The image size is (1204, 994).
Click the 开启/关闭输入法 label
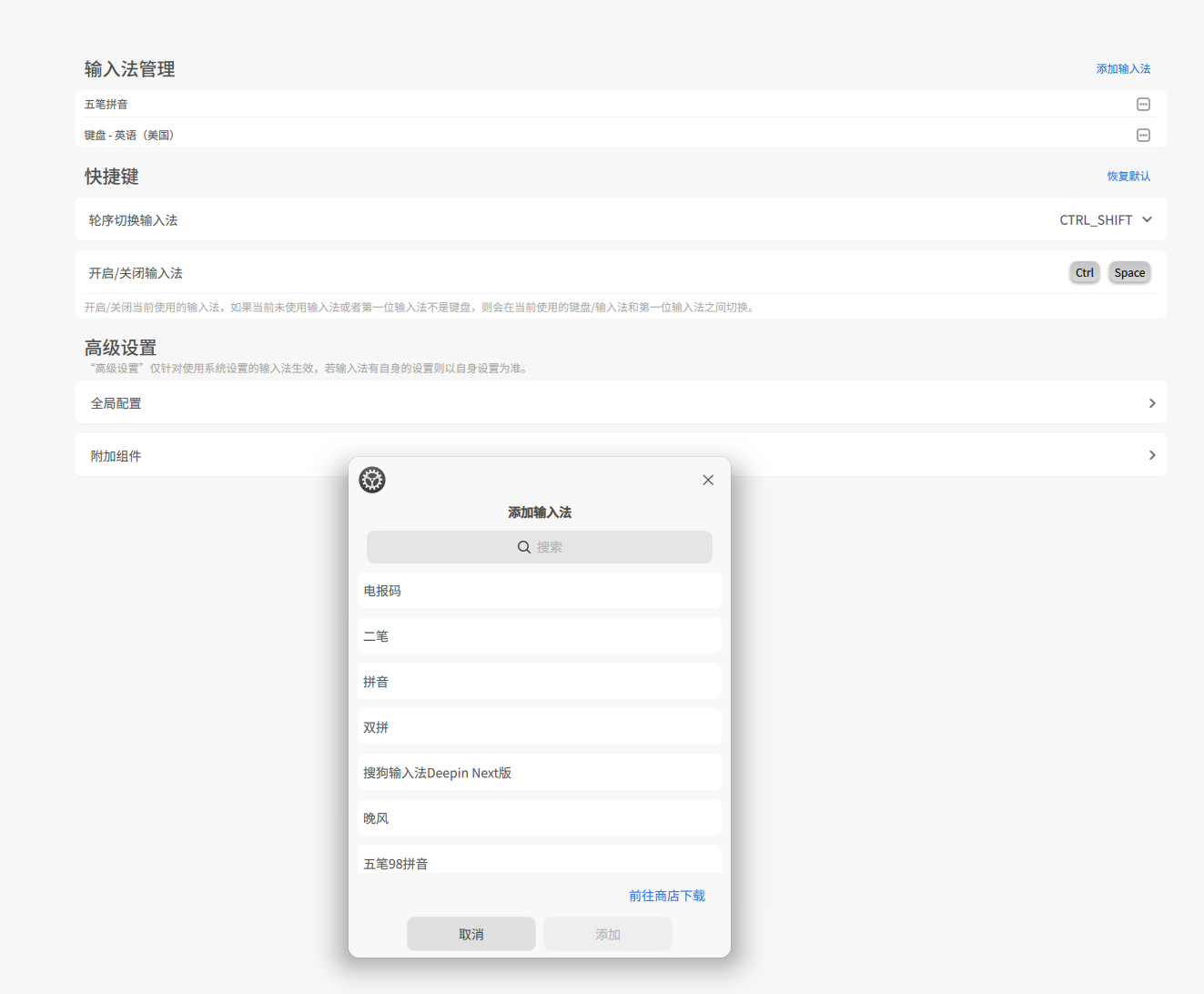tap(136, 273)
